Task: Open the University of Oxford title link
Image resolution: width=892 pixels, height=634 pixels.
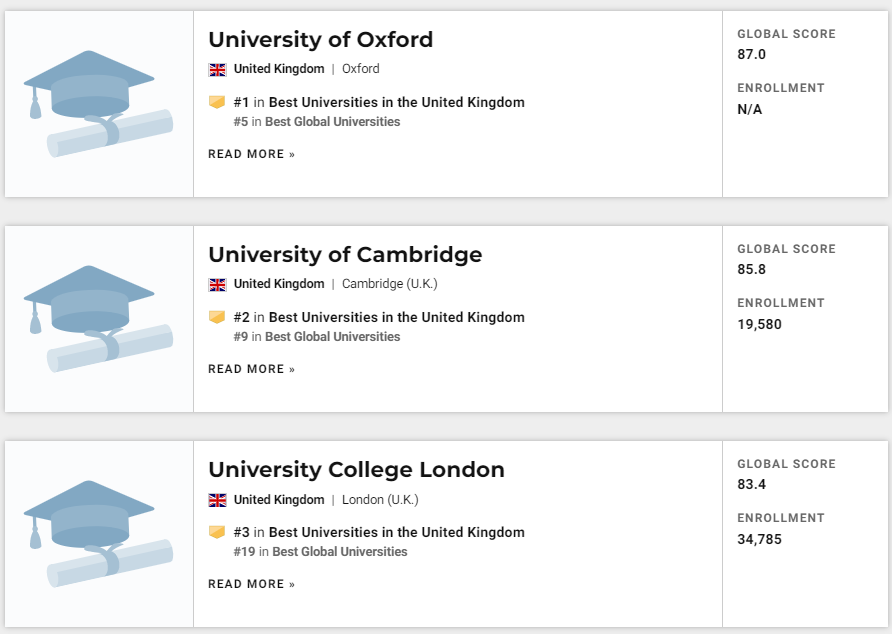Action: (320, 40)
